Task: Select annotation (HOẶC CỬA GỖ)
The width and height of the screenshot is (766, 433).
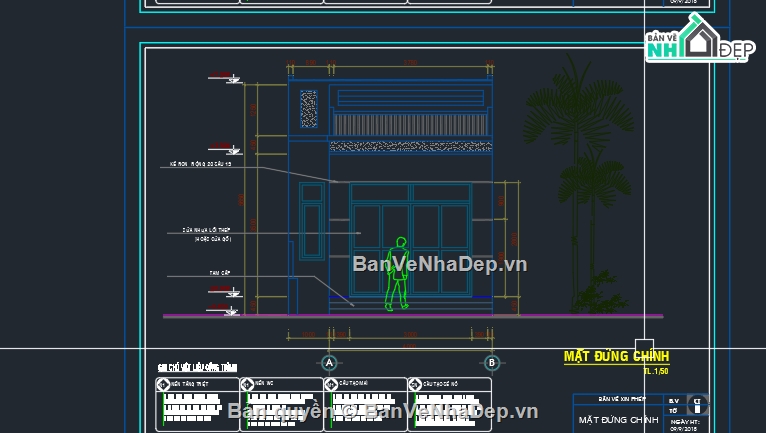Action: (x=213, y=239)
